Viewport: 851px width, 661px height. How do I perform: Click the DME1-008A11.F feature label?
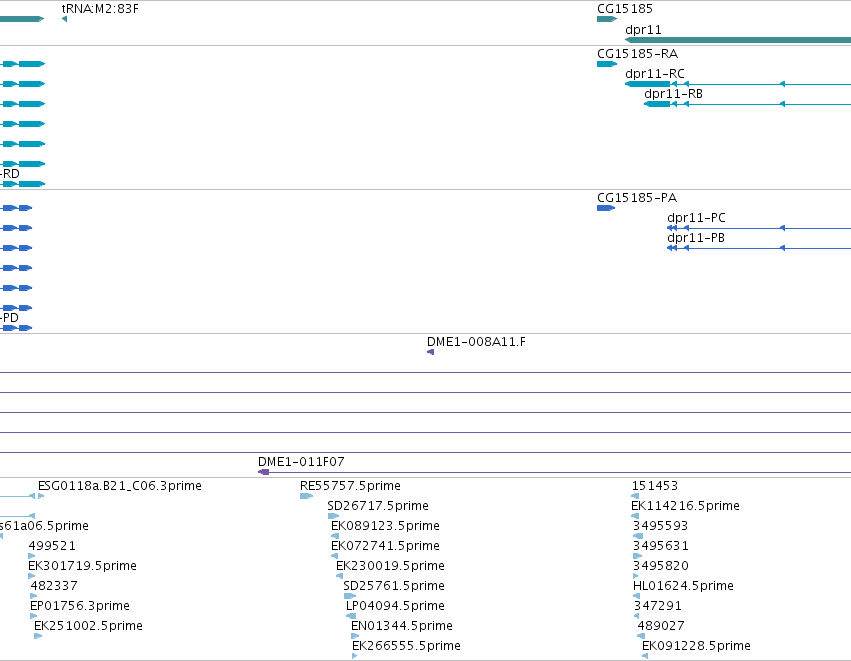[x=476, y=342]
